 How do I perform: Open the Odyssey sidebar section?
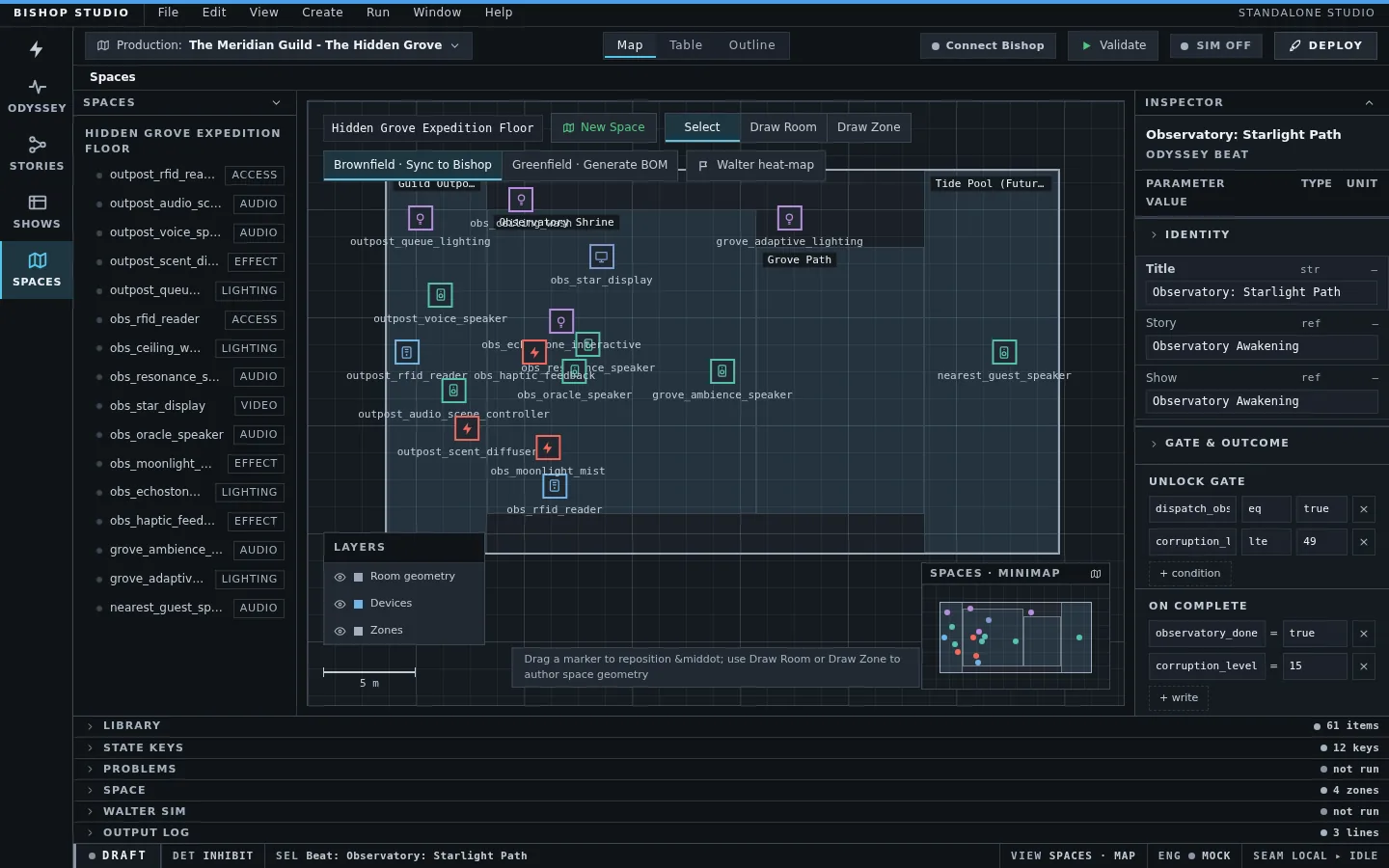pos(37,96)
